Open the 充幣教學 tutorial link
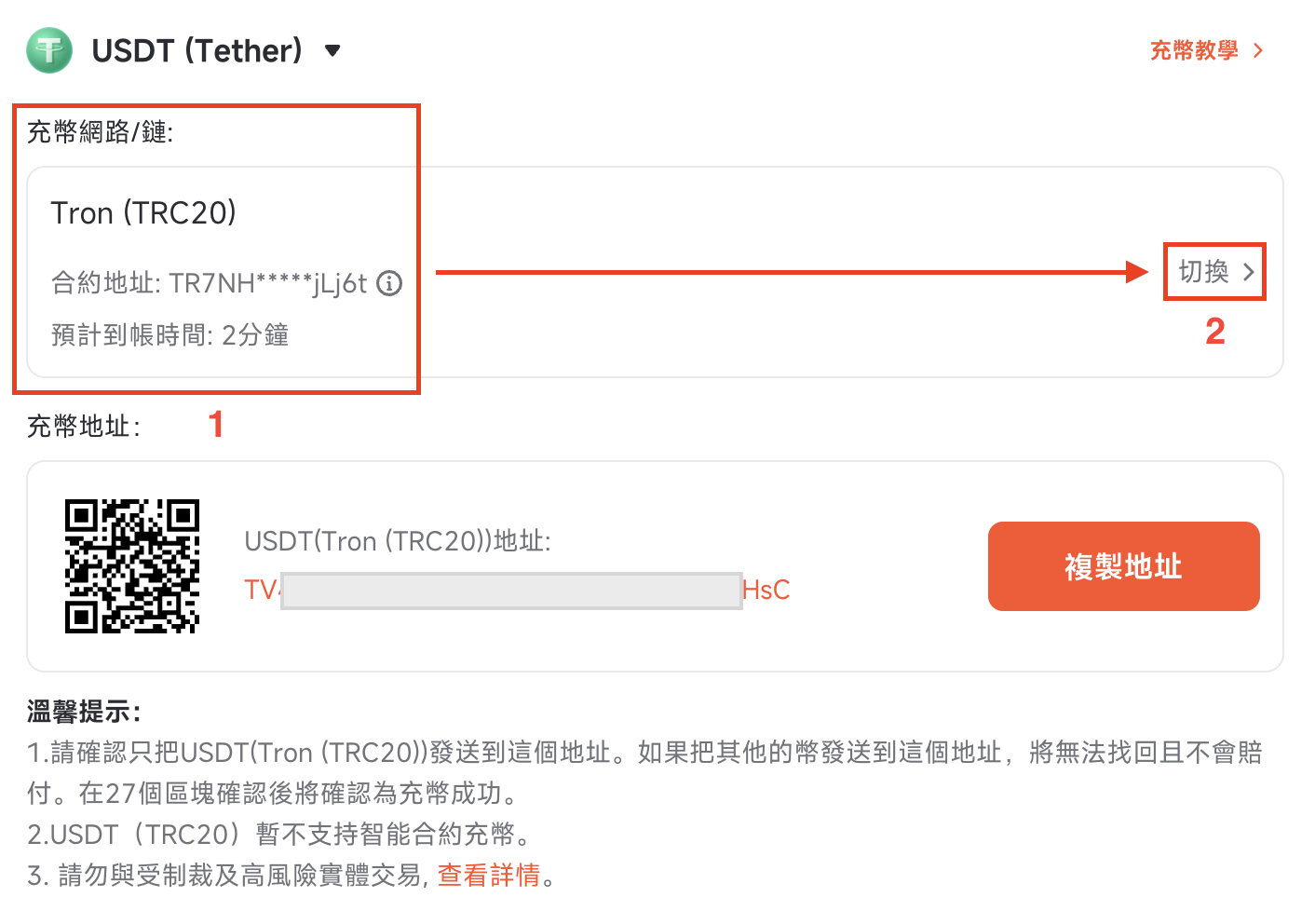 pos(1194,50)
